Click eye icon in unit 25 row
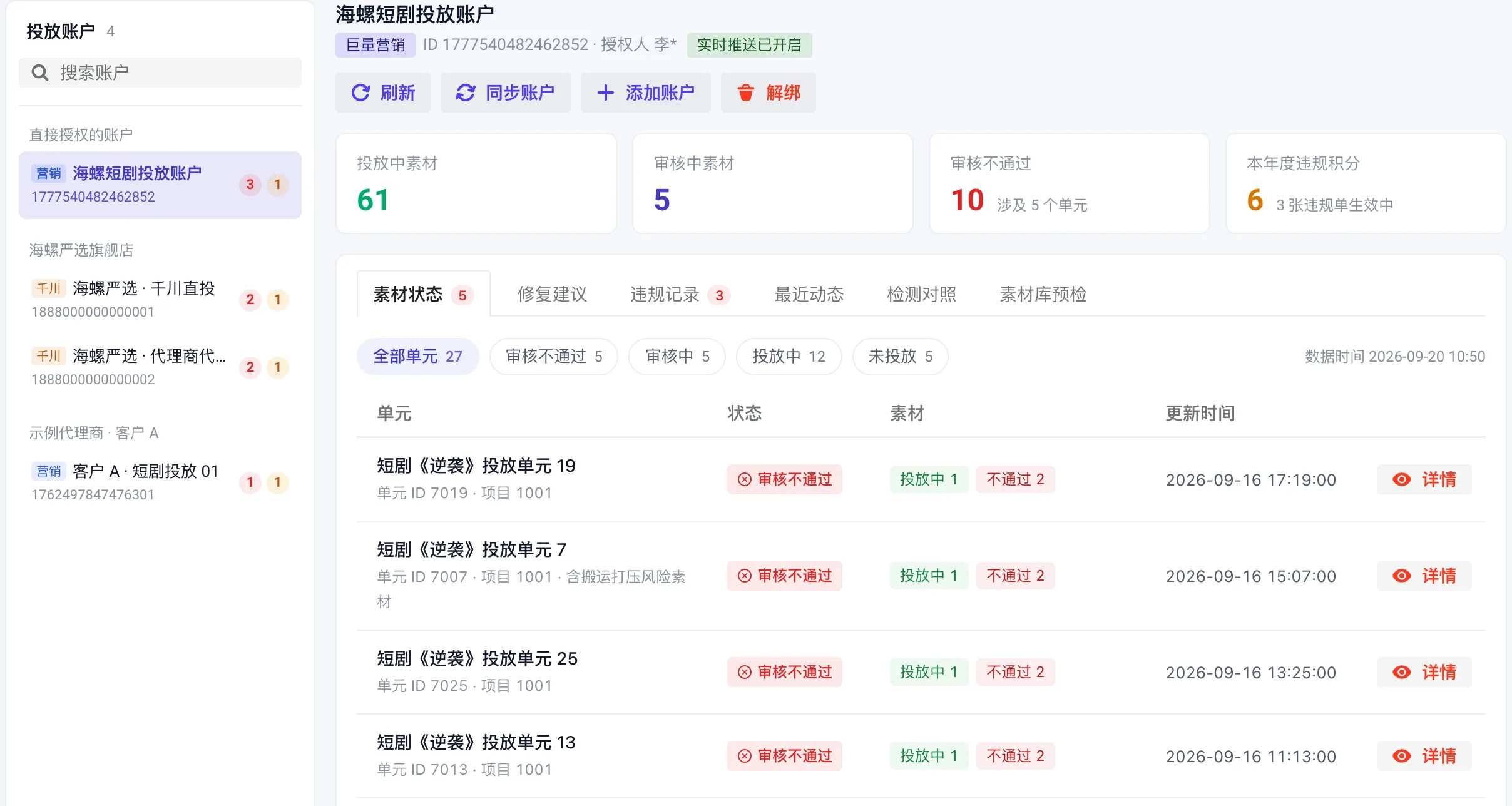The height and width of the screenshot is (806, 1512). [x=1402, y=672]
